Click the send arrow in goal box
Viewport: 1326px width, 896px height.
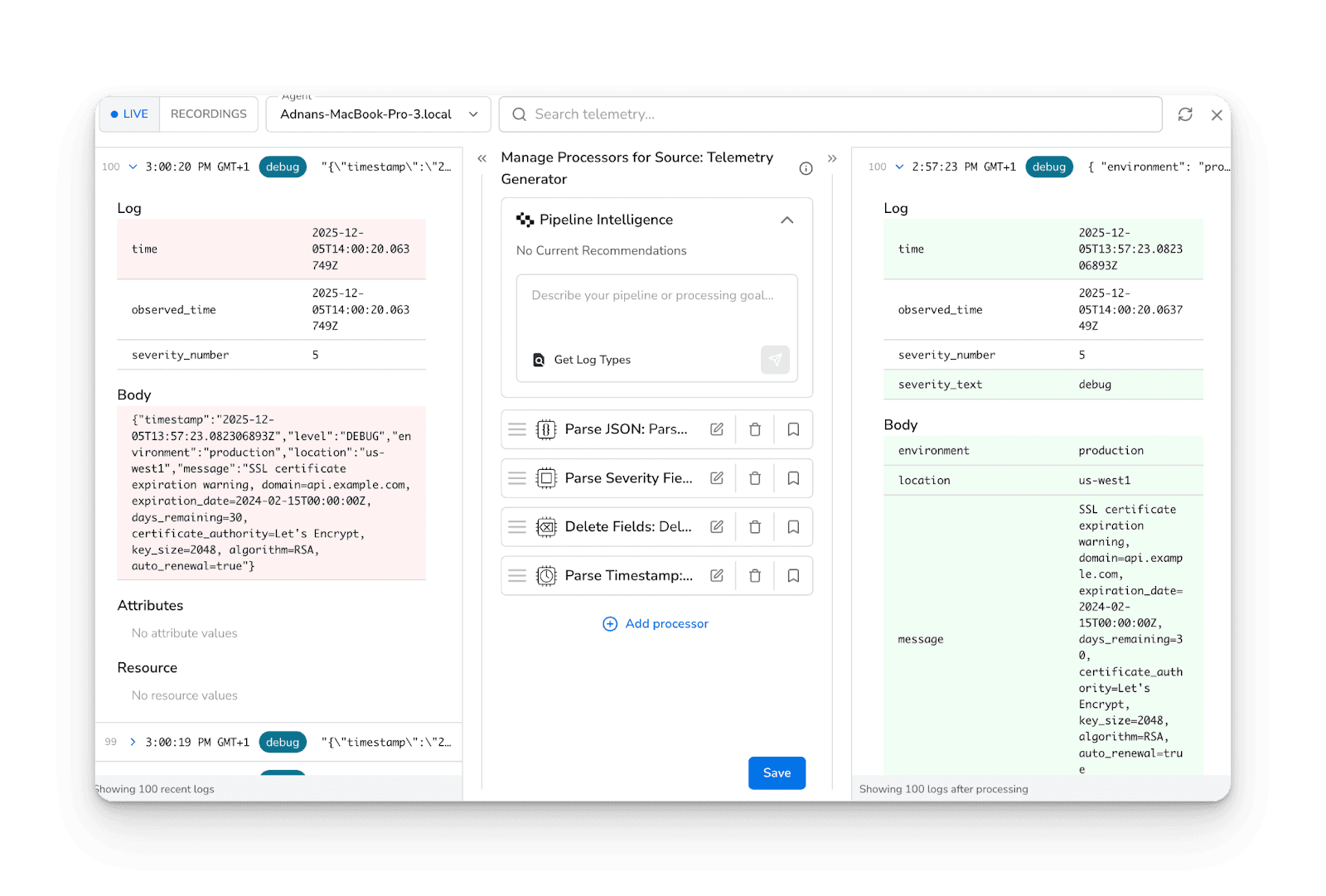coord(775,360)
